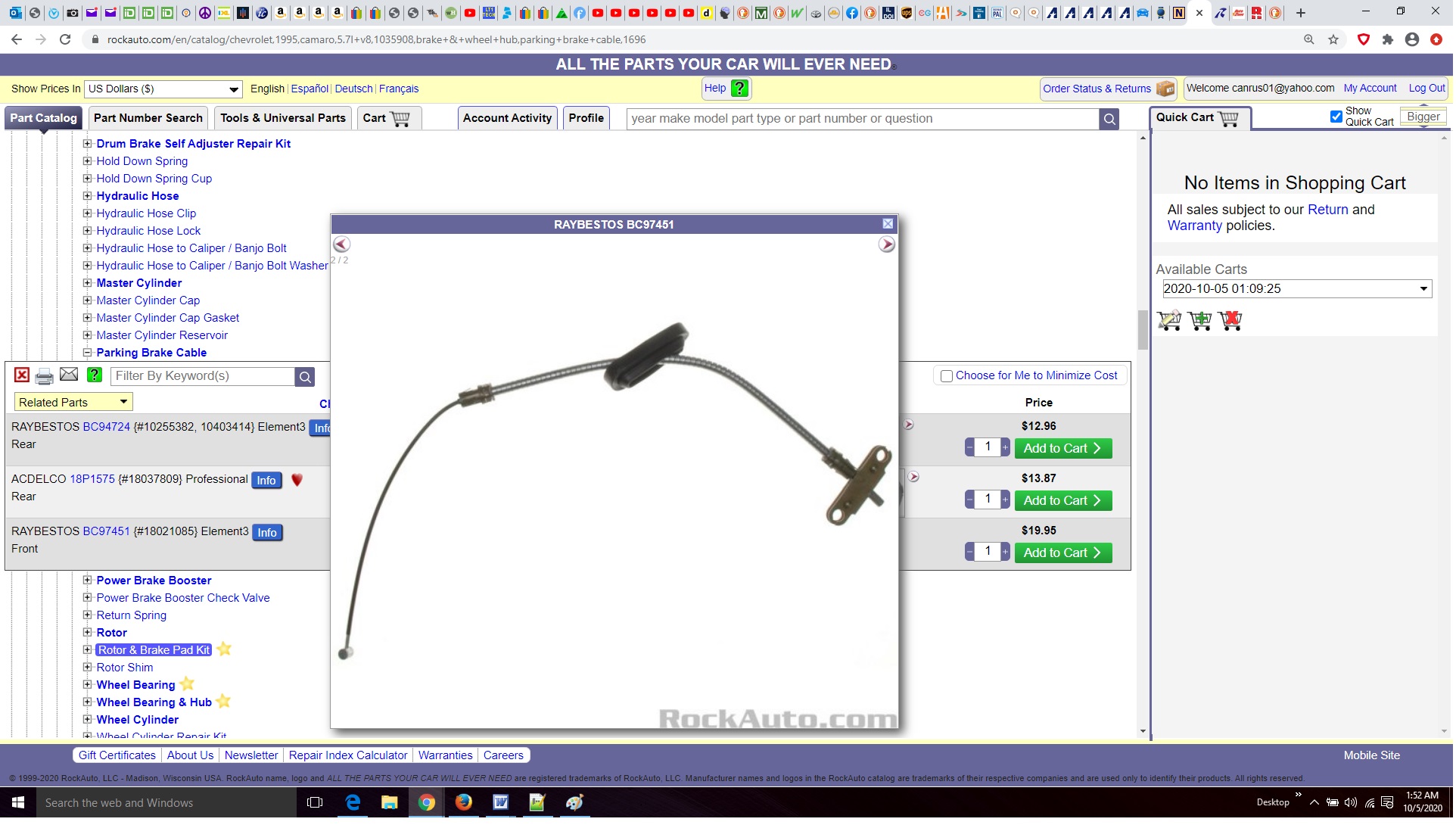The height and width of the screenshot is (825, 1456).
Task: Open Google Chrome from the taskbar
Action: (x=428, y=804)
